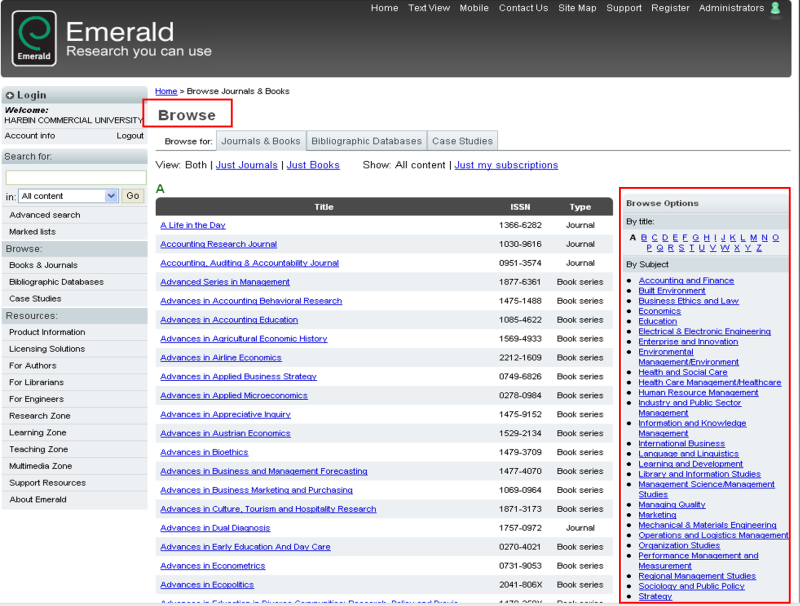
Task: Open A Life in the Day journal
Action: point(193,225)
